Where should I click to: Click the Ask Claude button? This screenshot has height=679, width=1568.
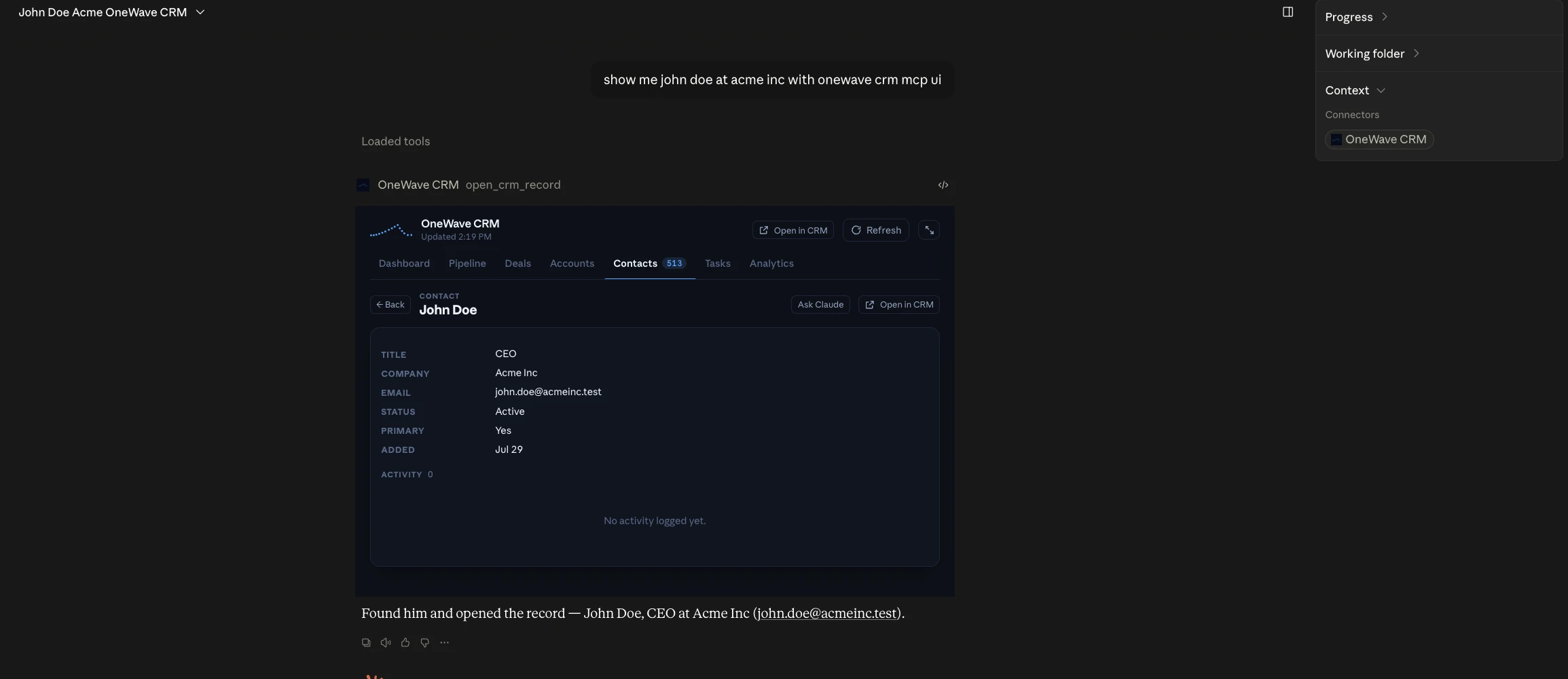coord(820,305)
